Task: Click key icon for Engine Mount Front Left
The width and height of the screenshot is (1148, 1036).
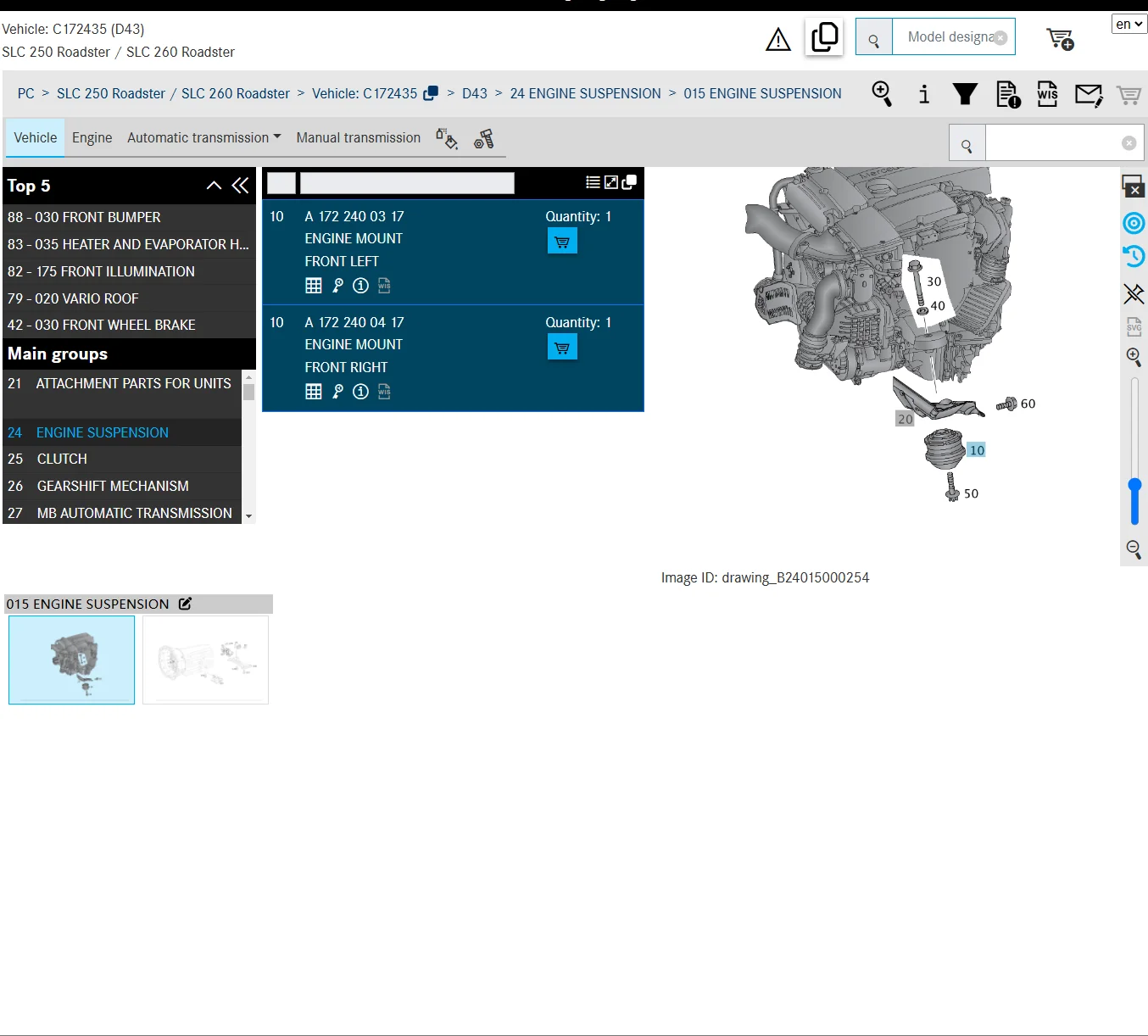Action: point(337,286)
